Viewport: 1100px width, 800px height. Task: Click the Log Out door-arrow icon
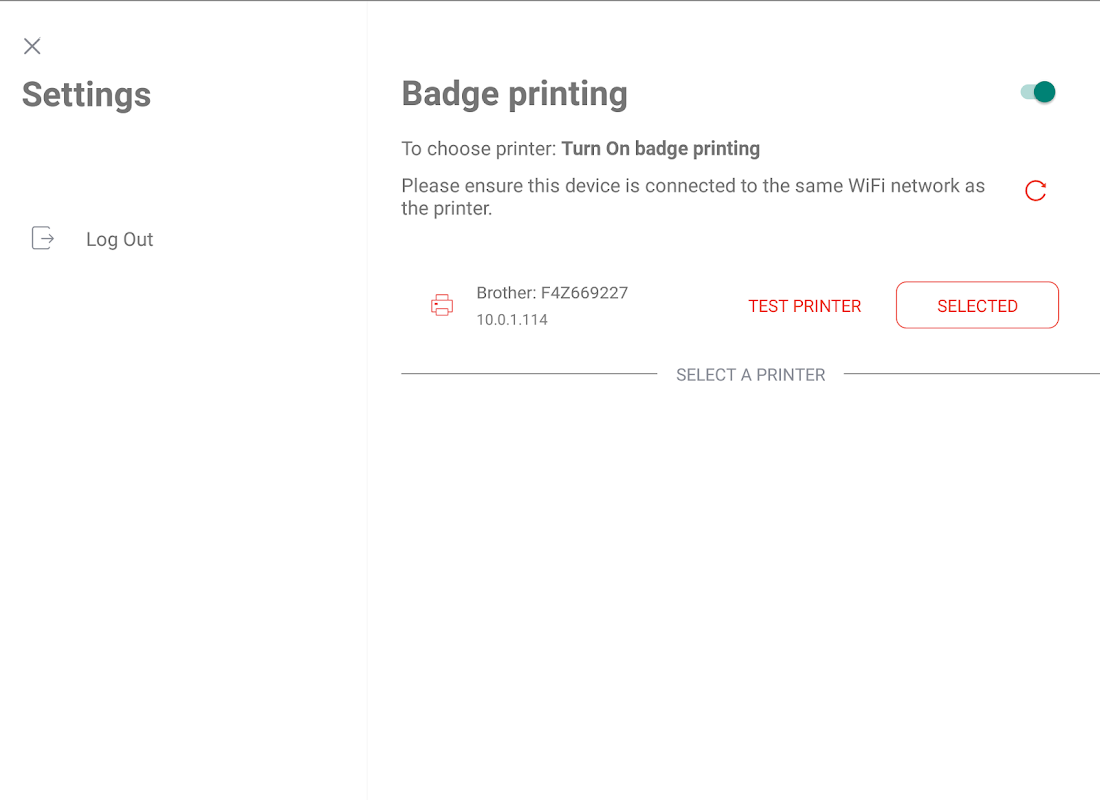pyautogui.click(x=43, y=238)
